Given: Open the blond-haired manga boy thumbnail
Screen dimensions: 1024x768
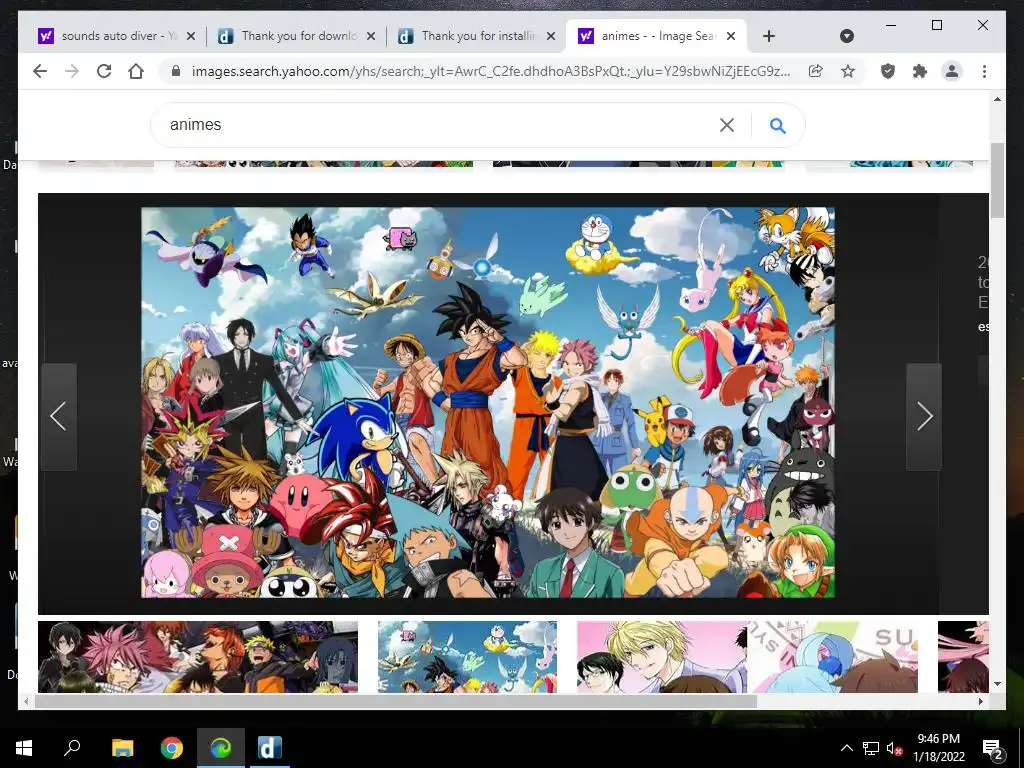Looking at the screenshot, I should (662, 656).
